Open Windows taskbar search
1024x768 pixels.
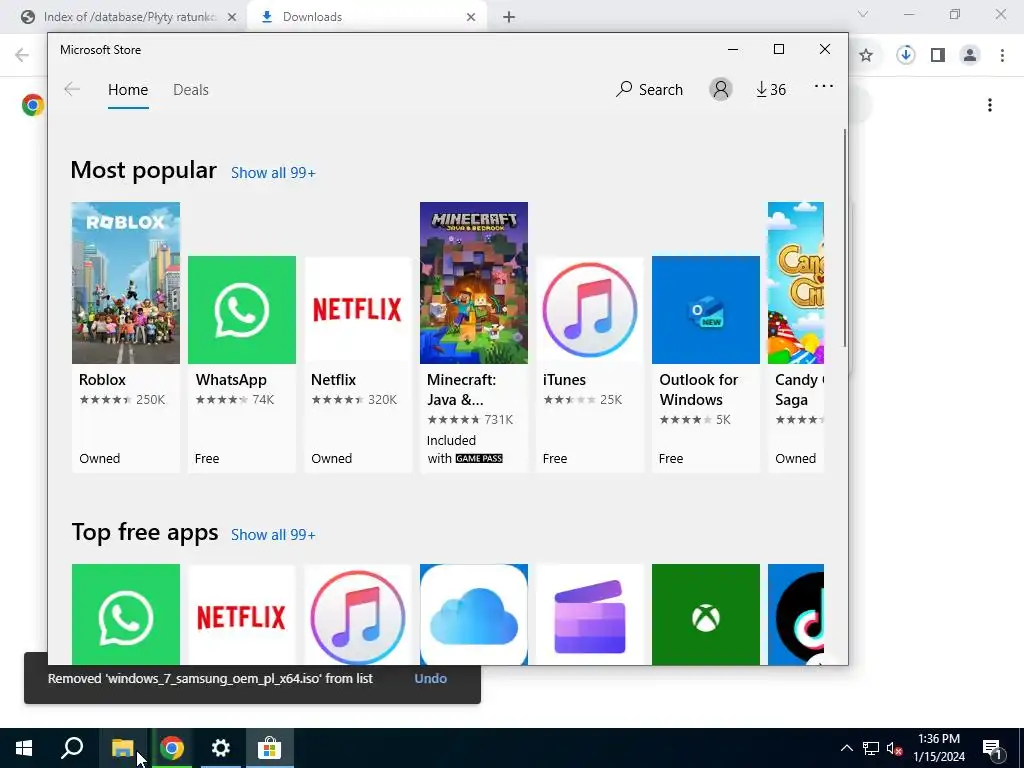tap(72, 748)
